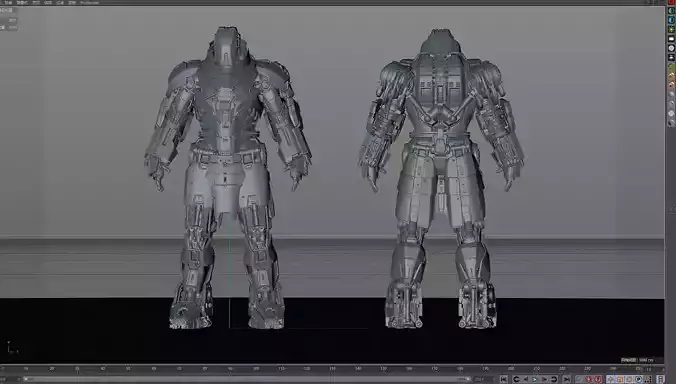Toggle position keying (move icon)
676x384 pixels.
pyautogui.click(x=610, y=379)
